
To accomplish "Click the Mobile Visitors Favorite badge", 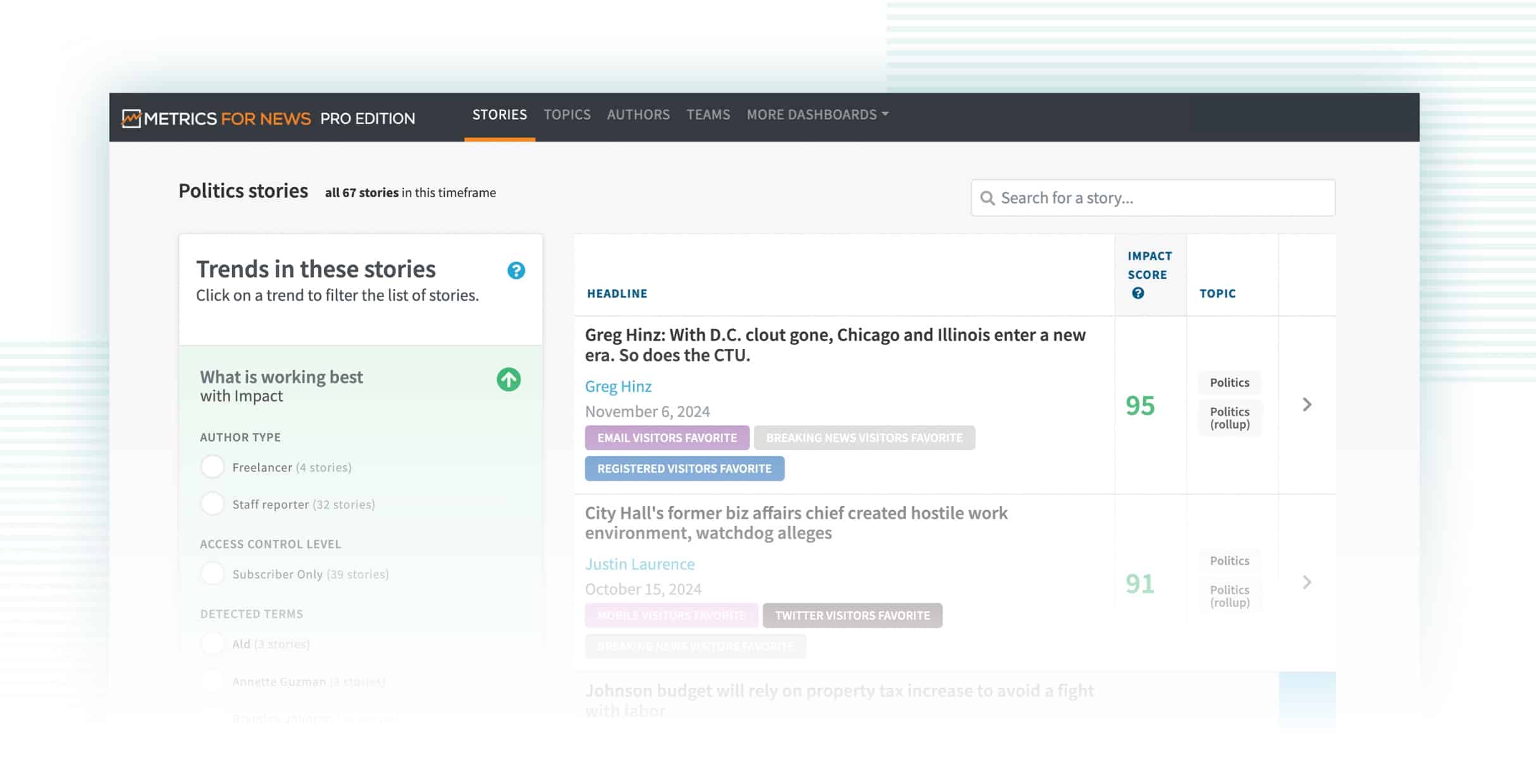I will coord(671,615).
